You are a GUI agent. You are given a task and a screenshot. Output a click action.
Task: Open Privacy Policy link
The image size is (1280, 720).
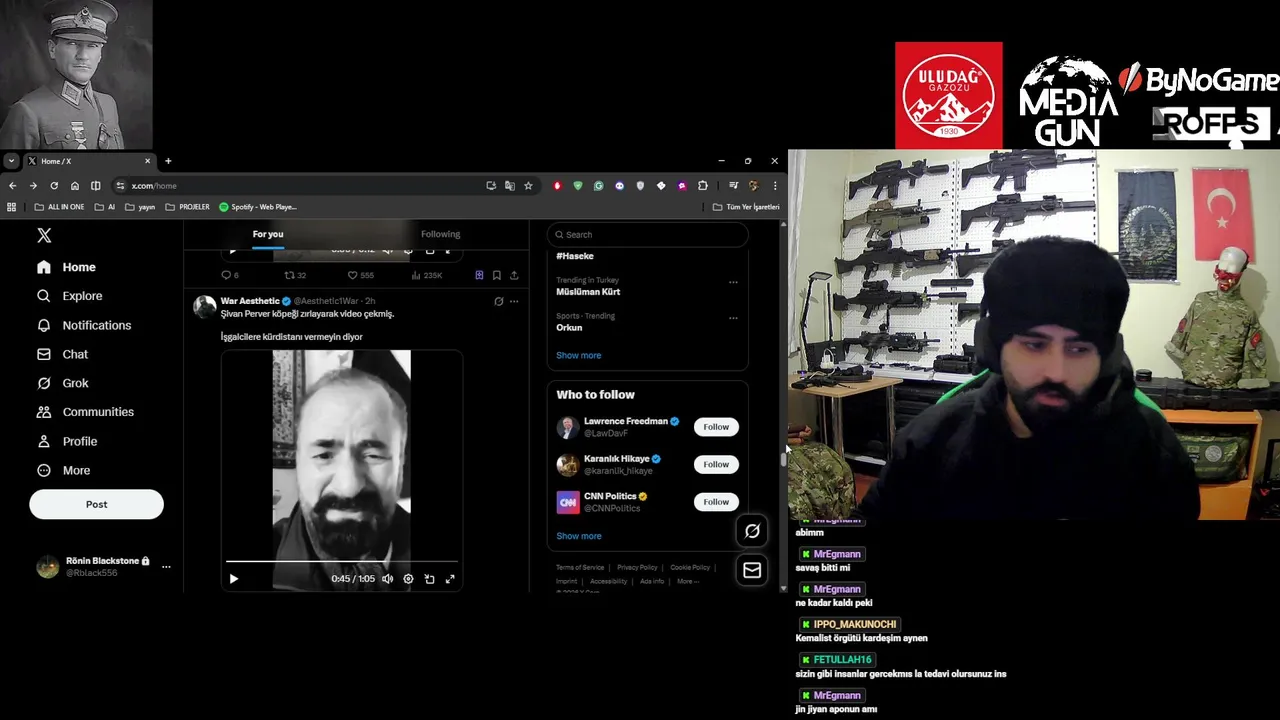[x=637, y=568]
